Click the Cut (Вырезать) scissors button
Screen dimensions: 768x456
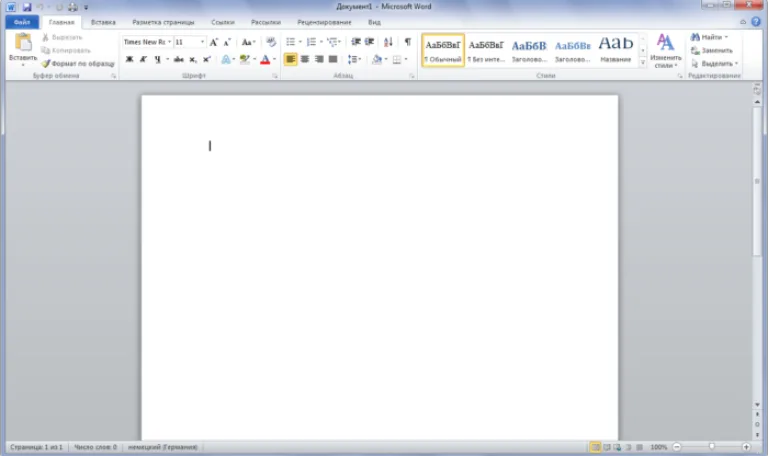(62, 37)
